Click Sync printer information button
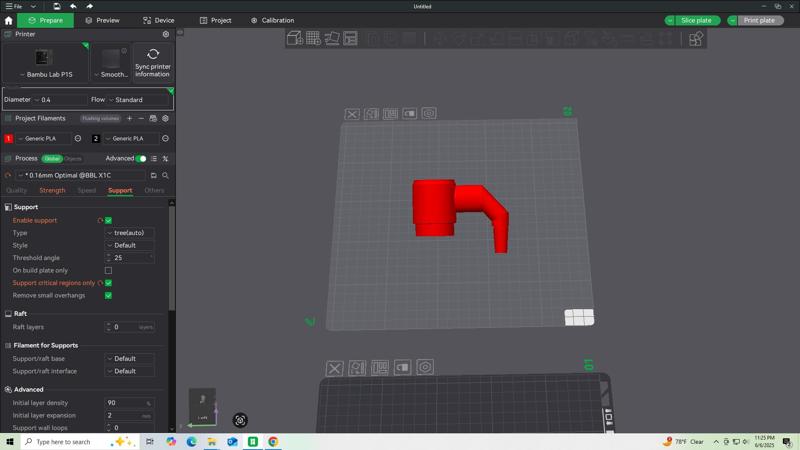This screenshot has height=450, width=800. (153, 62)
